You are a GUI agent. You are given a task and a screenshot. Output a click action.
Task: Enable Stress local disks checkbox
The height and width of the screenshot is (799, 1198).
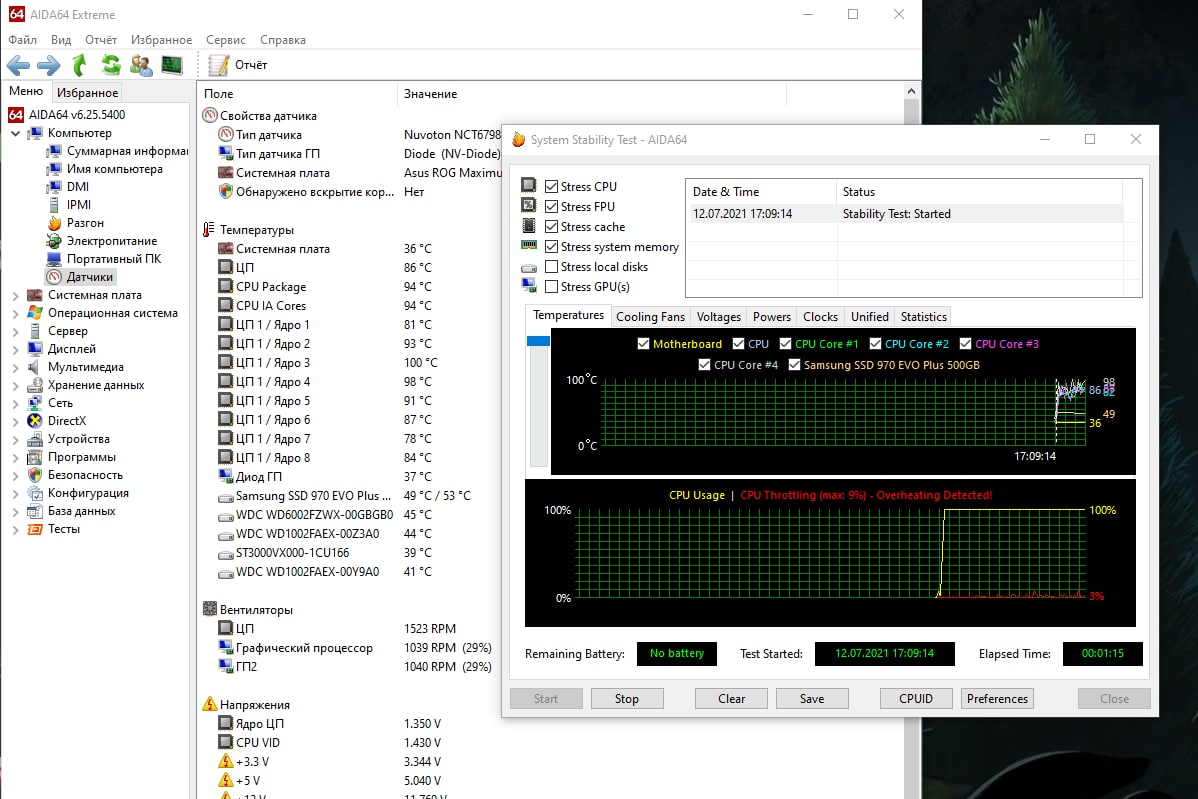click(x=552, y=267)
